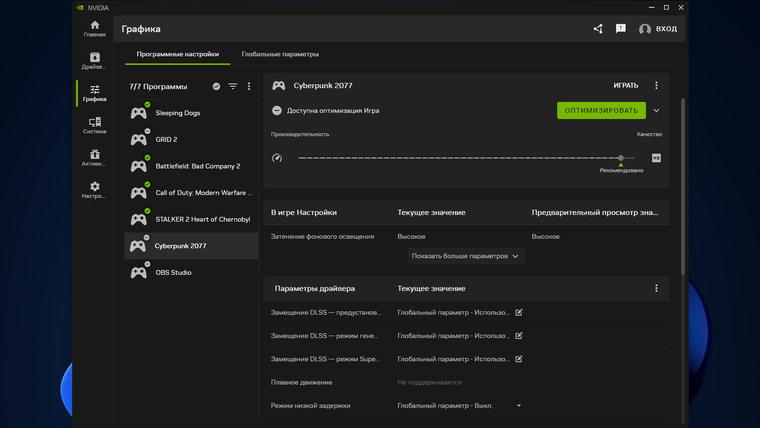Screen dimensions: 760x428
Task: Open the Драйверы sidebar section
Action: [95, 61]
